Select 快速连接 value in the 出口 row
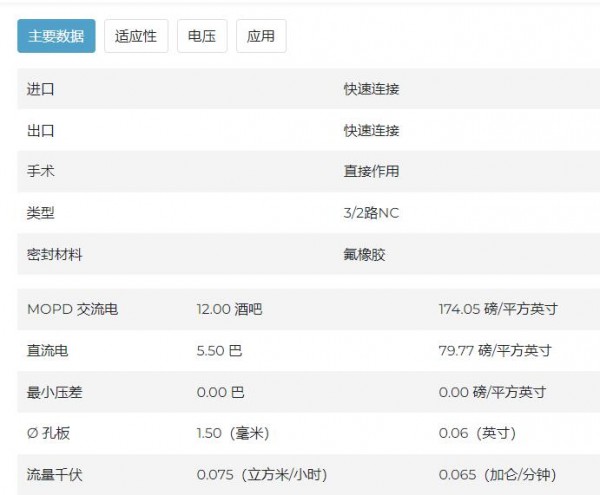This screenshot has height=495, width=600. point(371,131)
